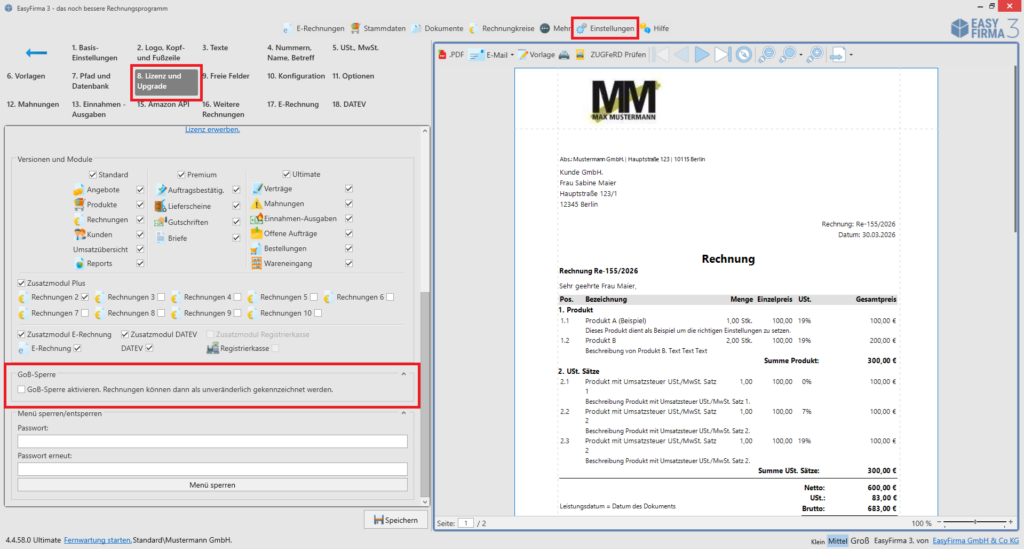This screenshot has height=549, width=1024.
Task: Open the E-Rechnungen menu
Action: 313,29
